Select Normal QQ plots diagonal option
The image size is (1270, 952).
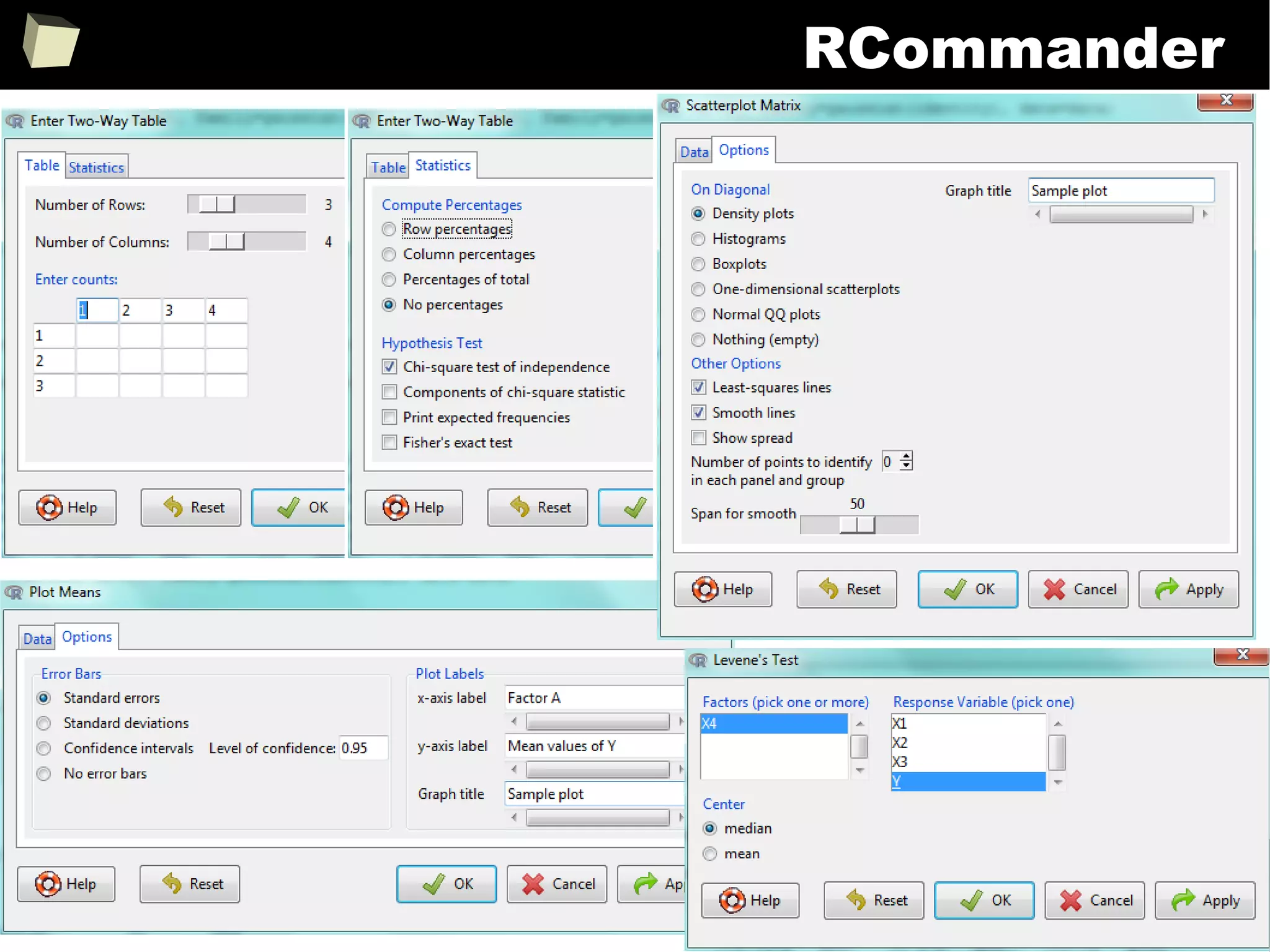tap(698, 314)
